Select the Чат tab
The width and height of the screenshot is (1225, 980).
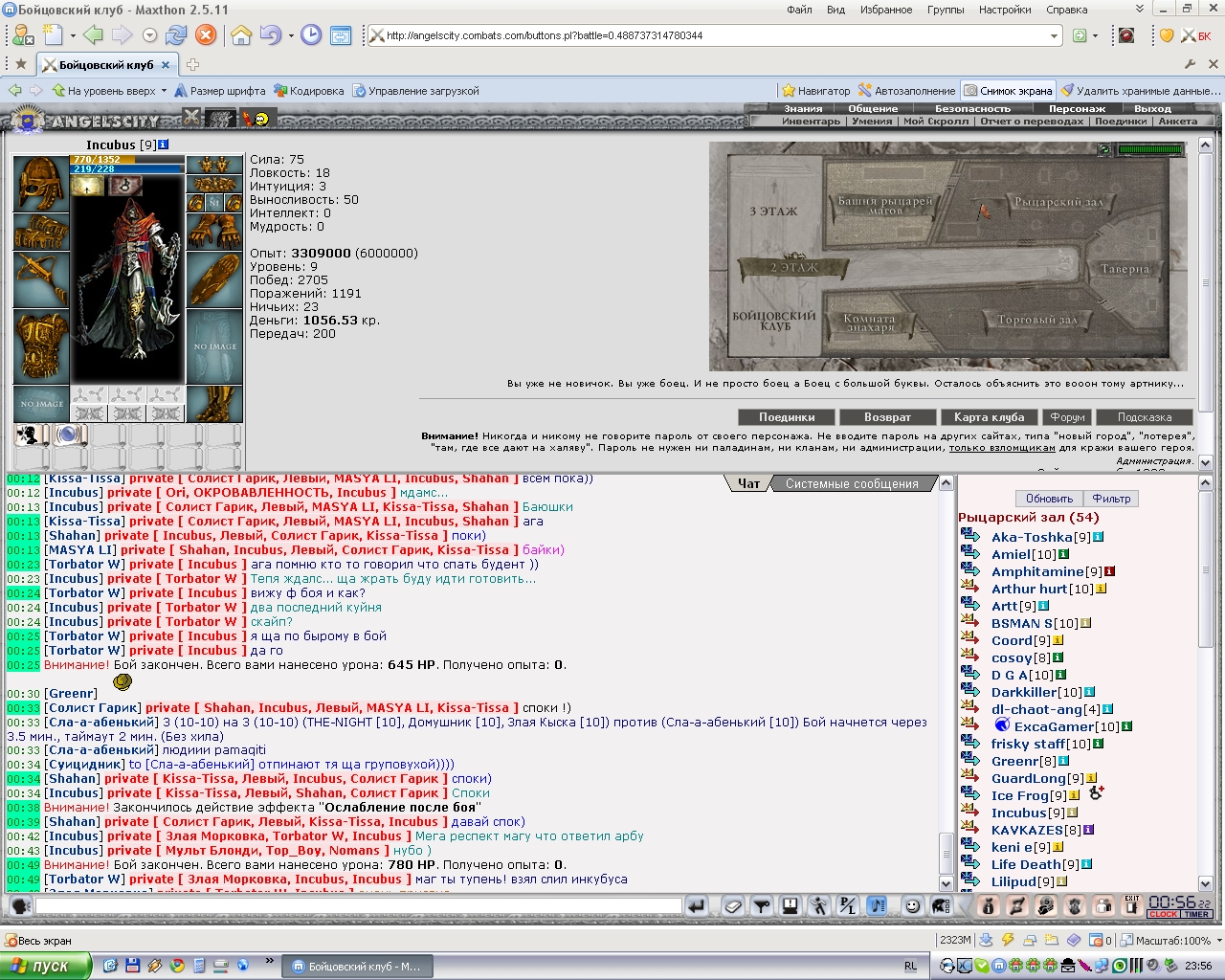pos(748,483)
